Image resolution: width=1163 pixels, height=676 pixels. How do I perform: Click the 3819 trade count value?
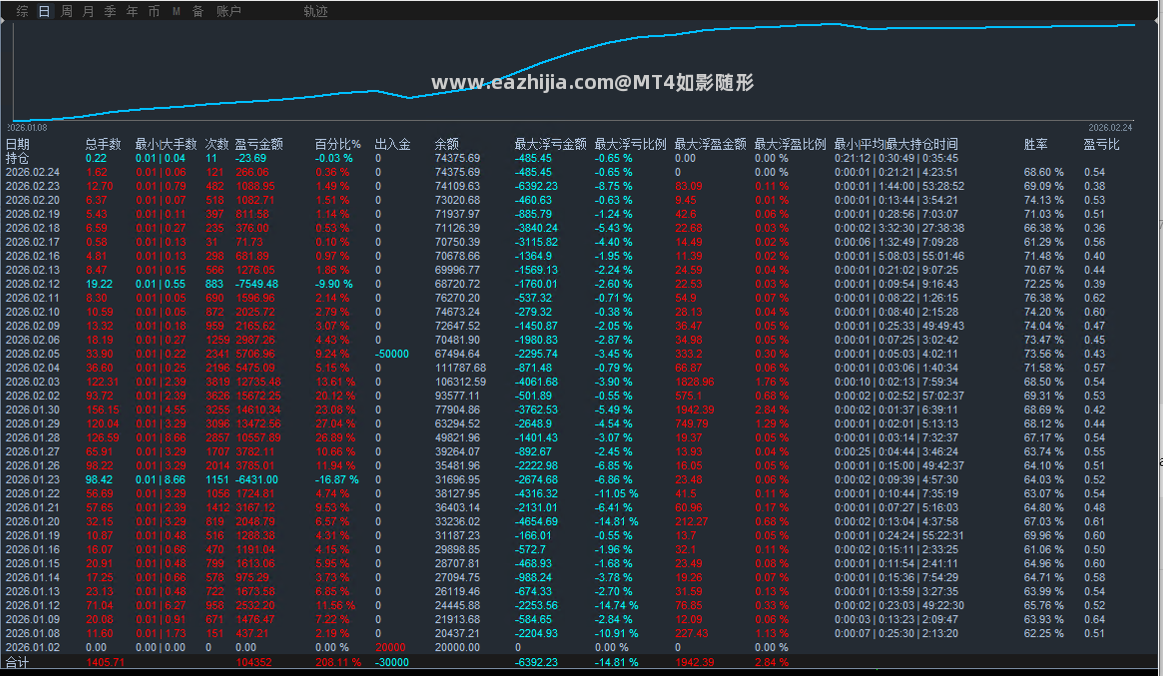click(217, 382)
